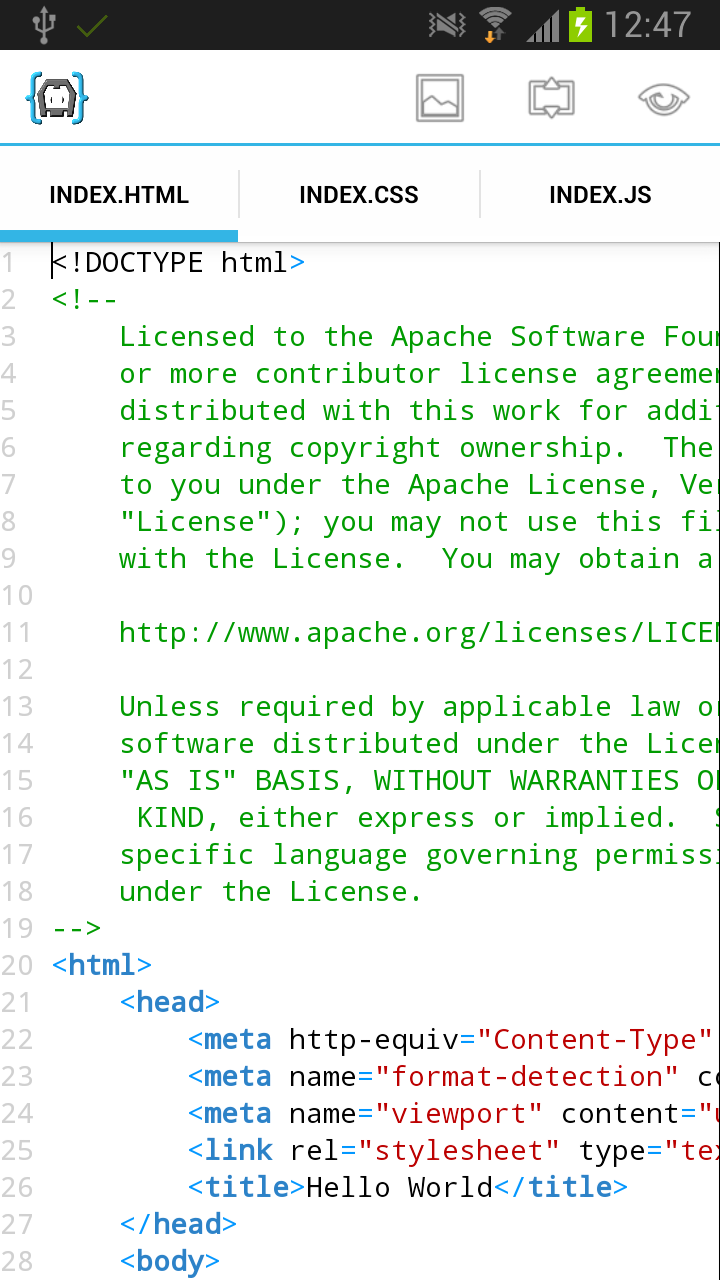
Task: Click the '<html>' tag on line 20
Action: click(x=102, y=966)
